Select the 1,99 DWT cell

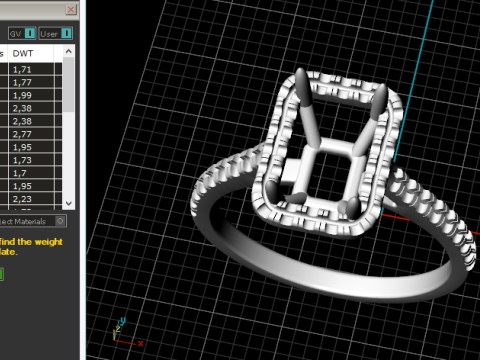[x=31, y=95]
